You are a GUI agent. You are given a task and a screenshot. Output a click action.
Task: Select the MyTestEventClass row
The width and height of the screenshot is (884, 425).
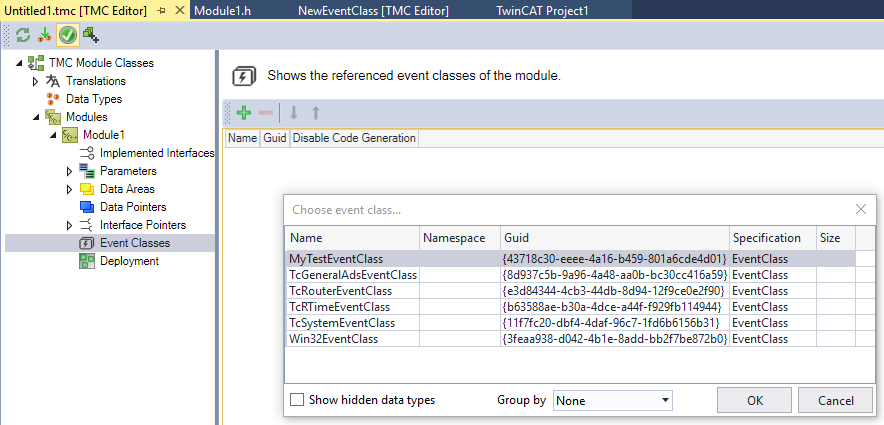point(571,259)
